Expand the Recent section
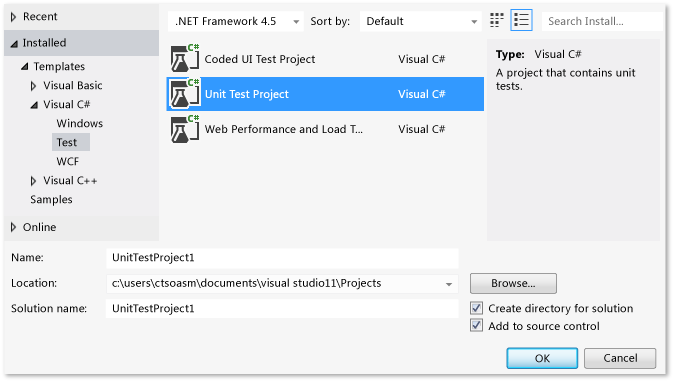Image resolution: width=674 pixels, height=382 pixels. 13,17
